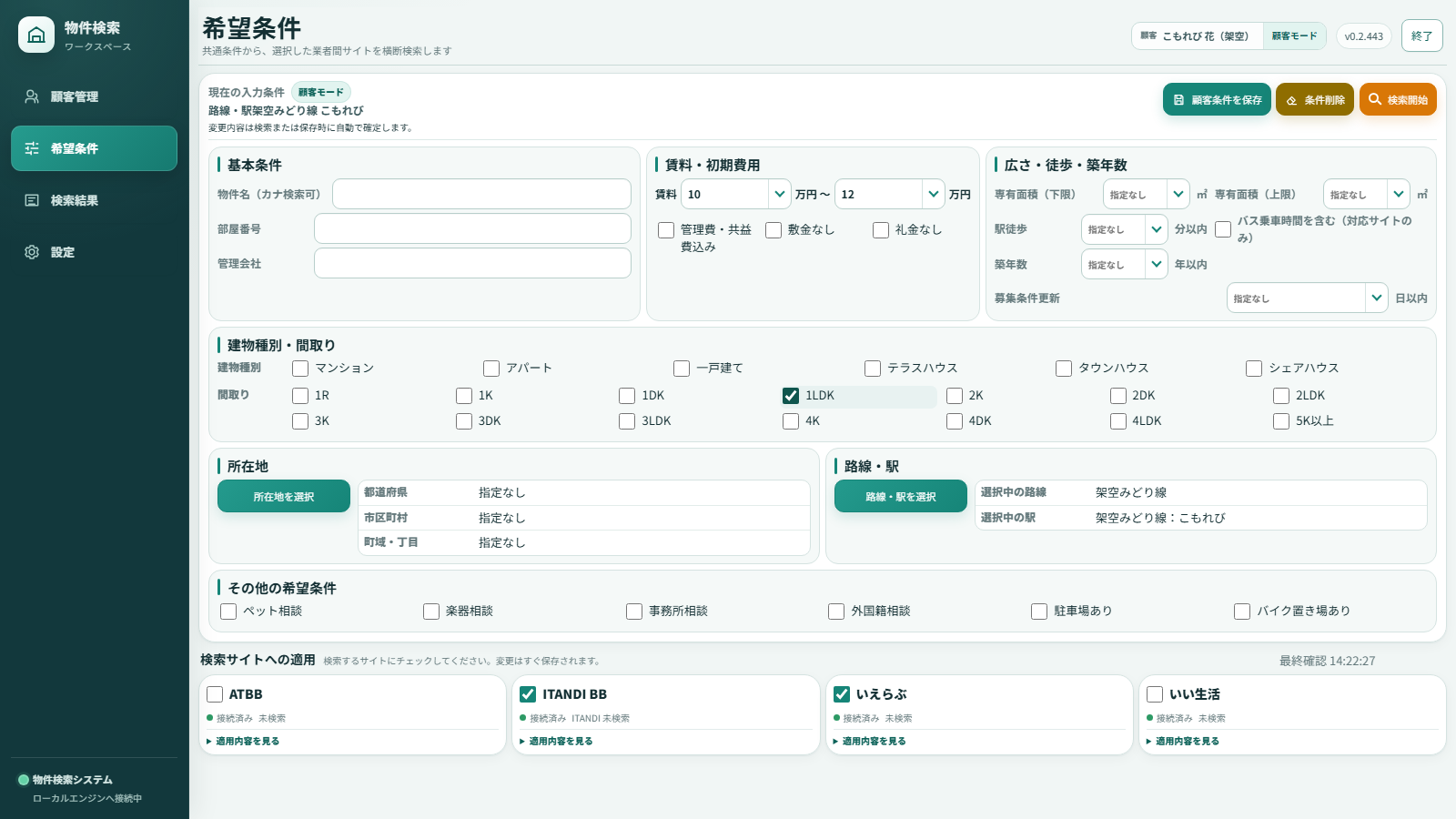Open the 募集条件更新 days dropdown
This screenshot has height=819, width=1456.
[x=1308, y=298]
